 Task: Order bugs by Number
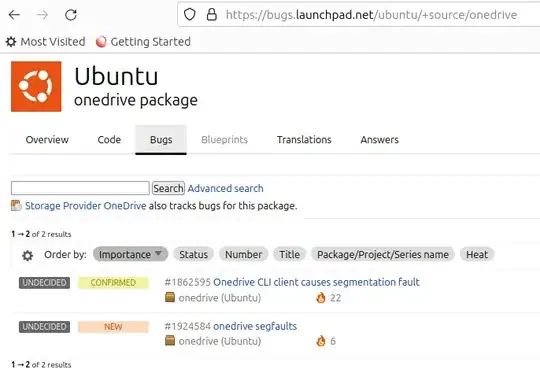point(243,254)
